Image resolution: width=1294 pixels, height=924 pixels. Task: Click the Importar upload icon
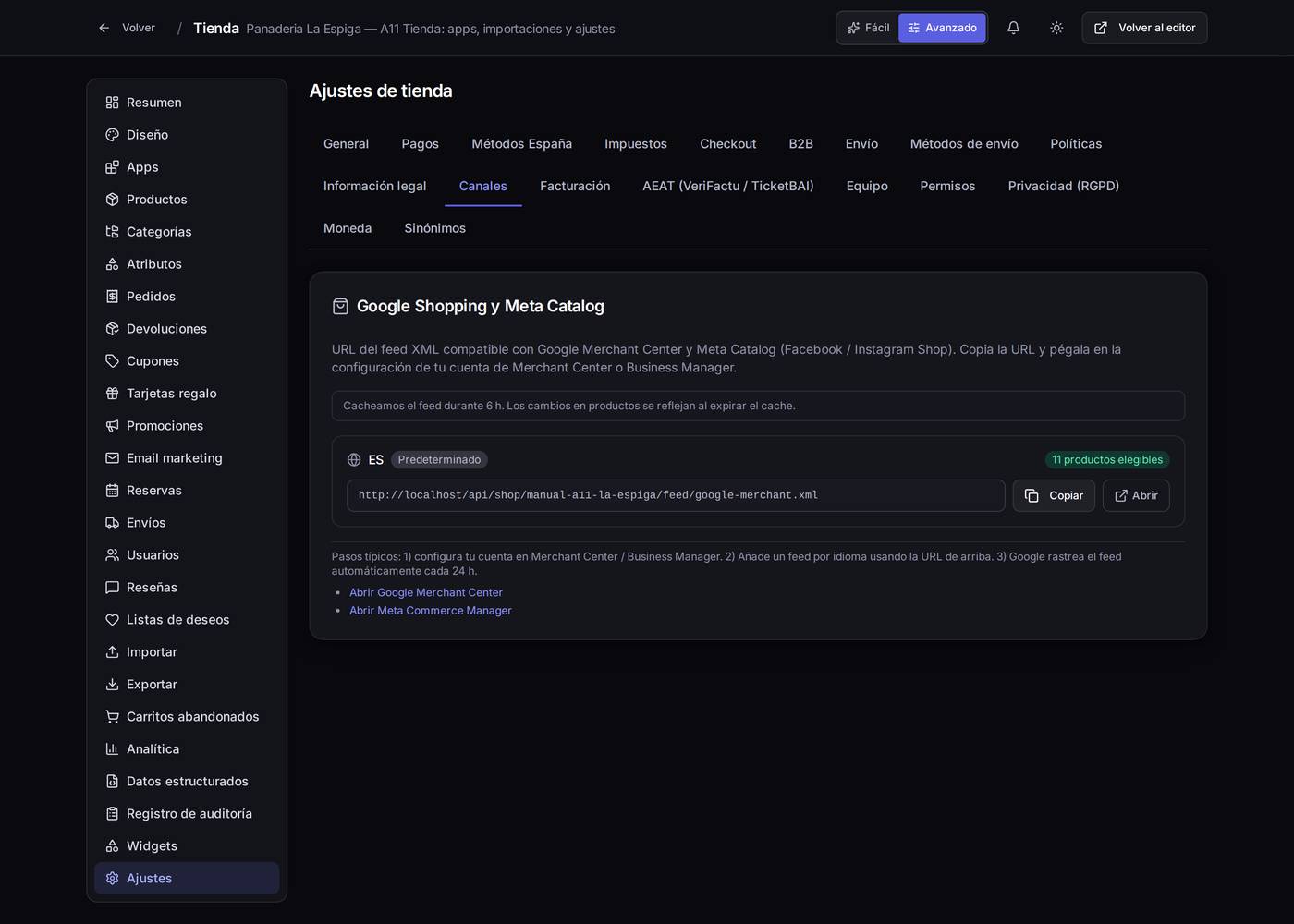point(112,652)
